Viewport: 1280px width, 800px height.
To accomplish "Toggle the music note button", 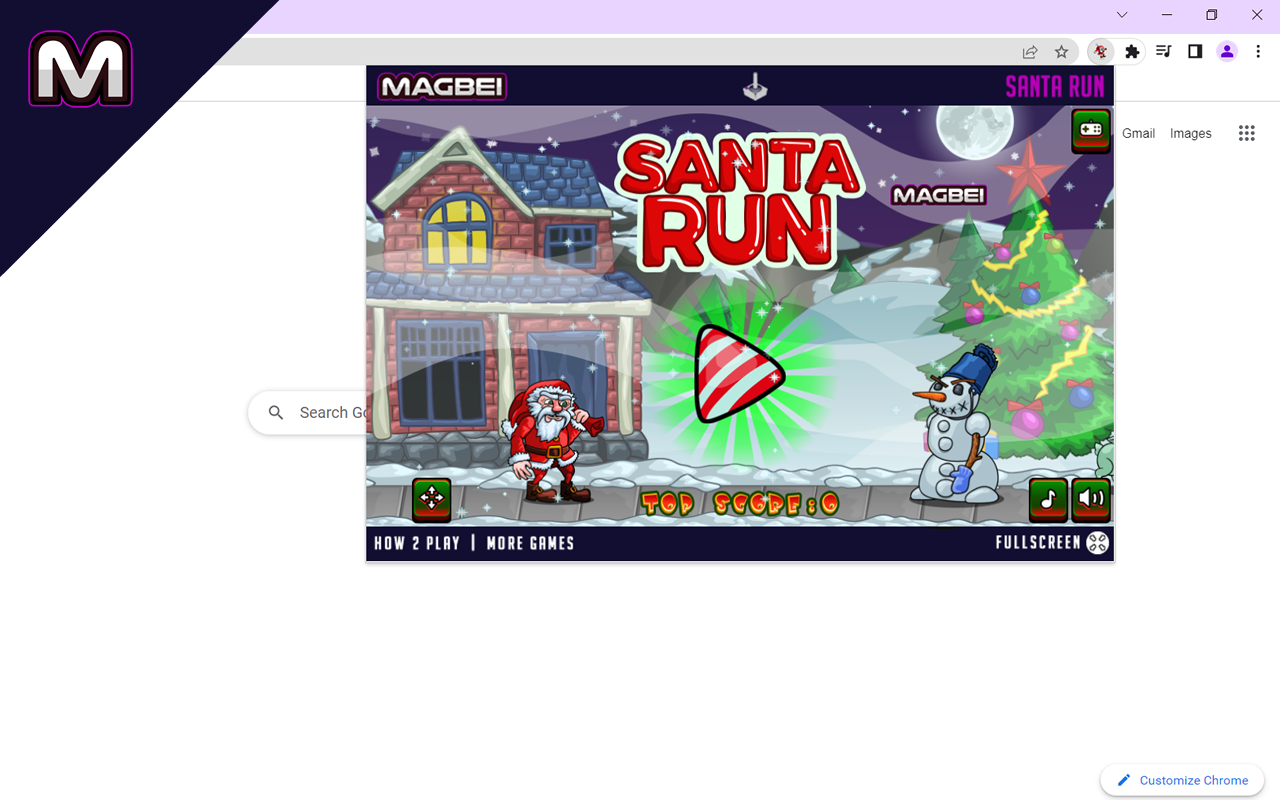I will 1047,500.
